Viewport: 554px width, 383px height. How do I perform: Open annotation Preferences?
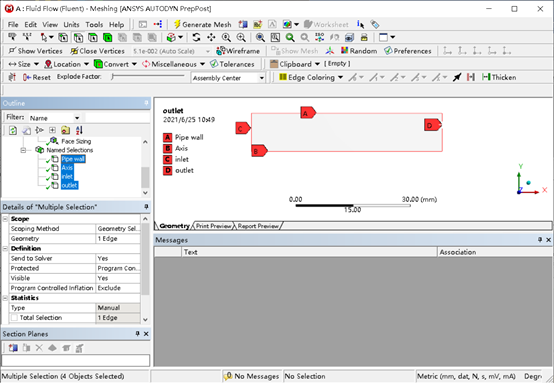(408, 51)
